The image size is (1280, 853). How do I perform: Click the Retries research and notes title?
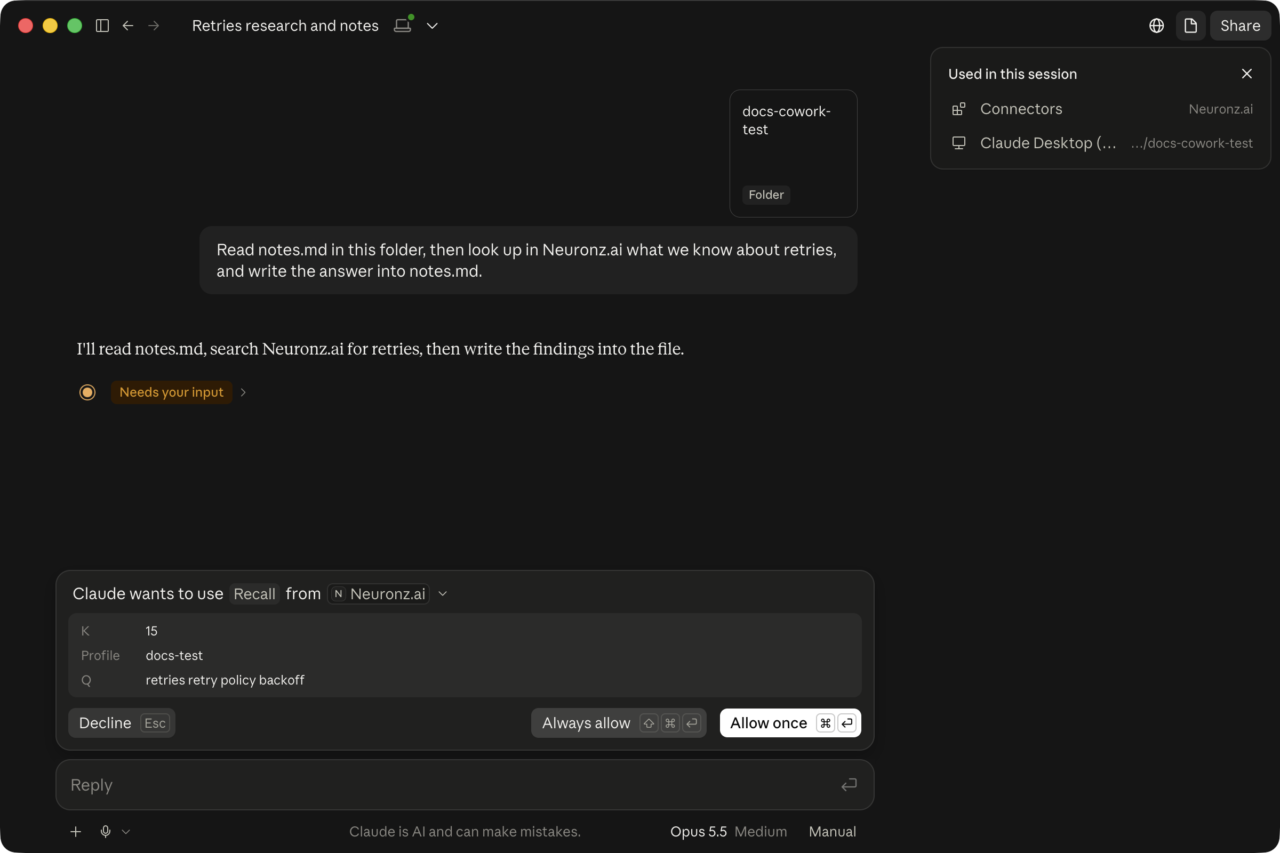pos(285,26)
